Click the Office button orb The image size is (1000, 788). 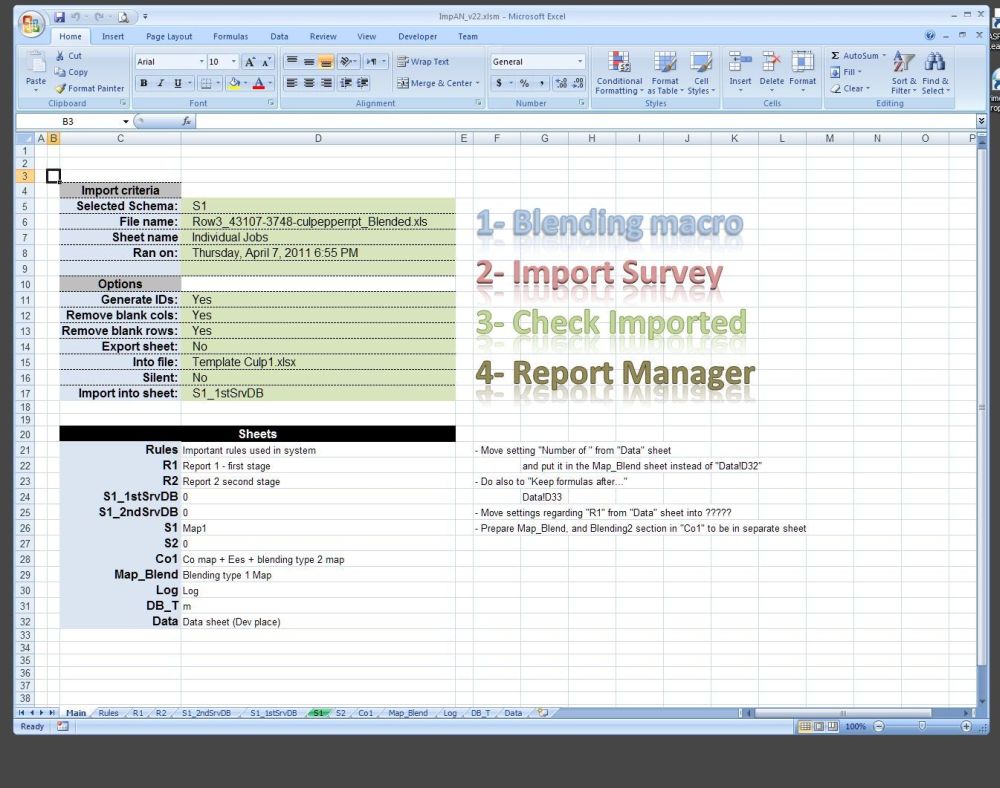tap(32, 24)
